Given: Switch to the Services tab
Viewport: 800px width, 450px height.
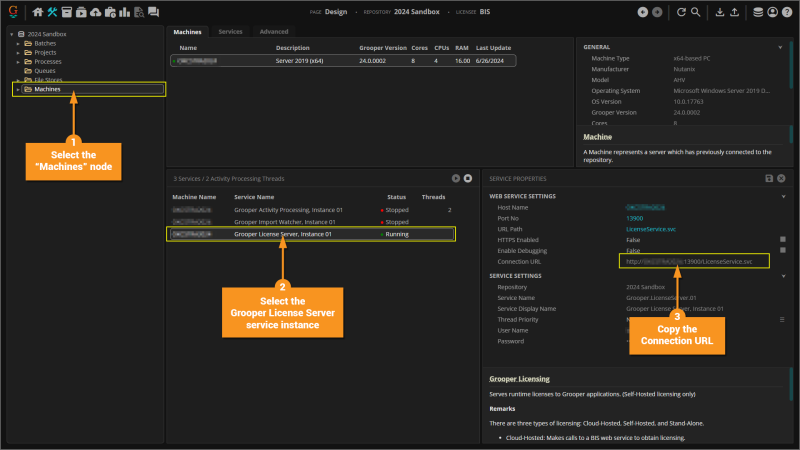Looking at the screenshot, I should click(230, 32).
